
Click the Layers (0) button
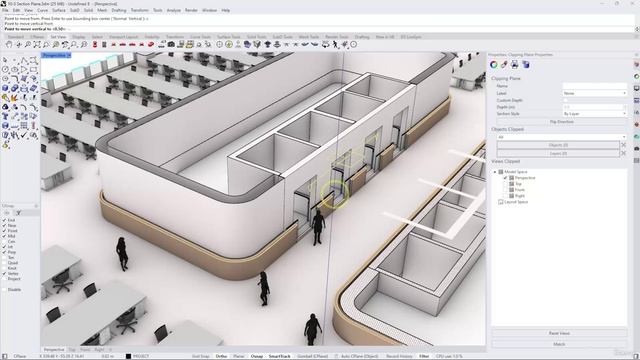(558, 153)
